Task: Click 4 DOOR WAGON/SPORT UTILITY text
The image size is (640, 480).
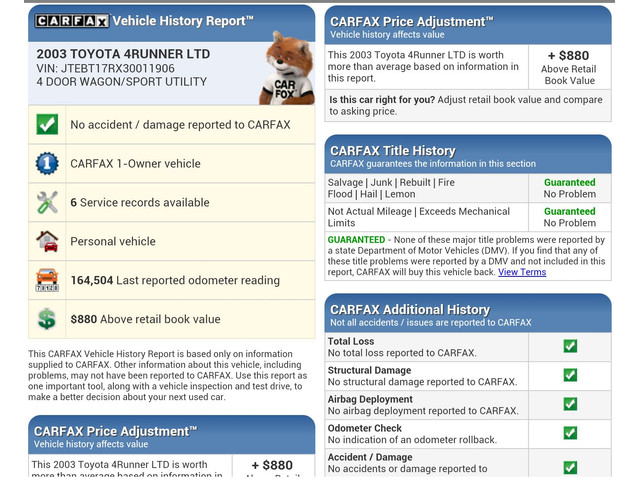Action: (122, 82)
